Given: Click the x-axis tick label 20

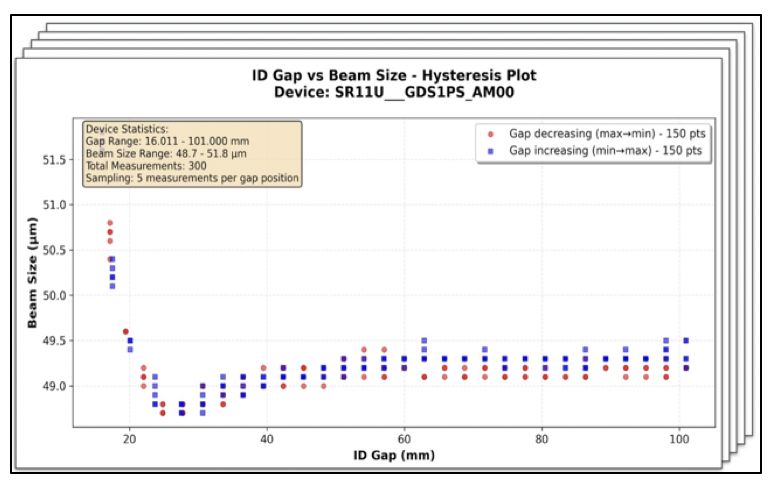Looking at the screenshot, I should (x=129, y=439).
